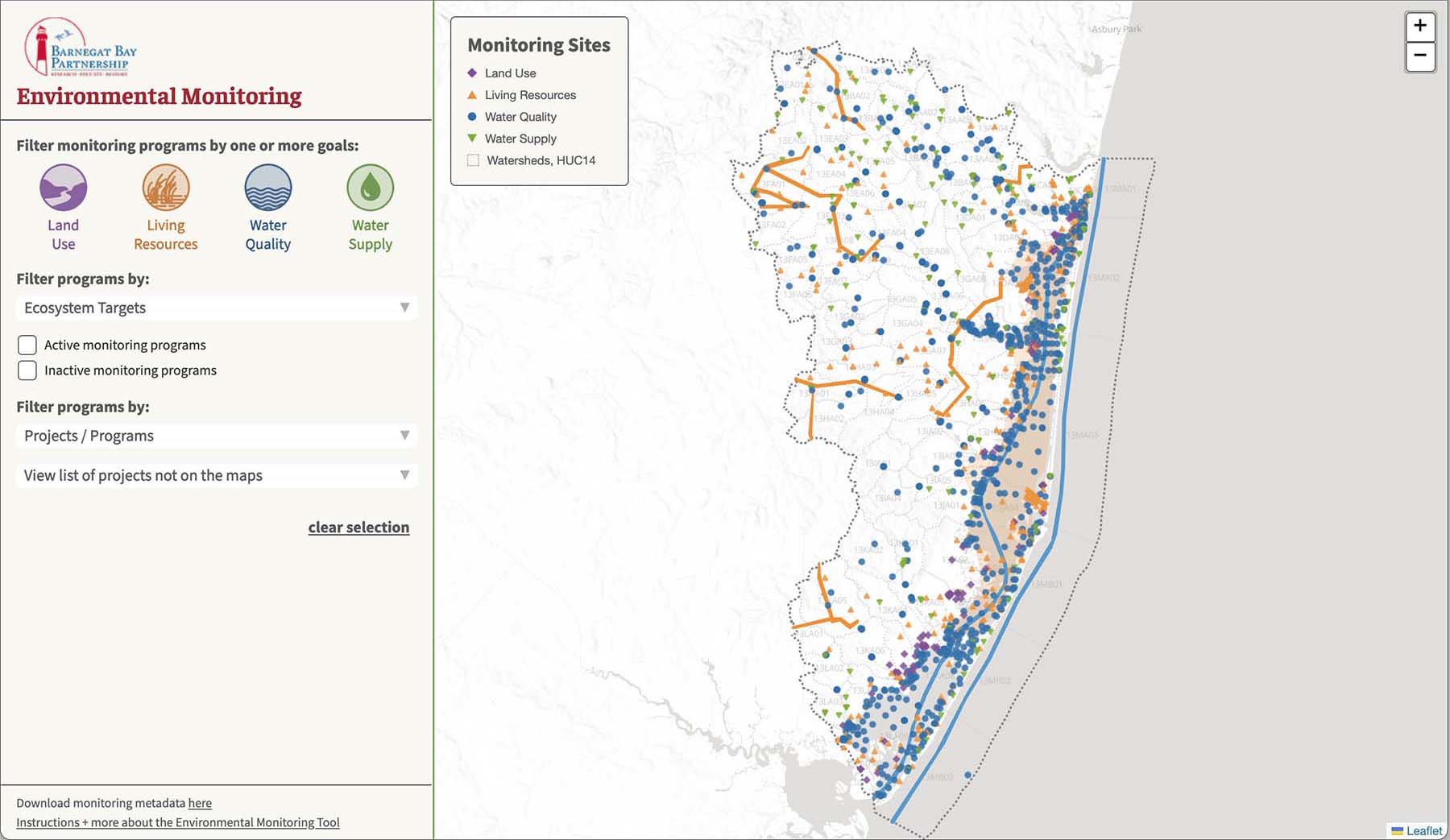Download monitoring metadata via here link

coord(200,803)
